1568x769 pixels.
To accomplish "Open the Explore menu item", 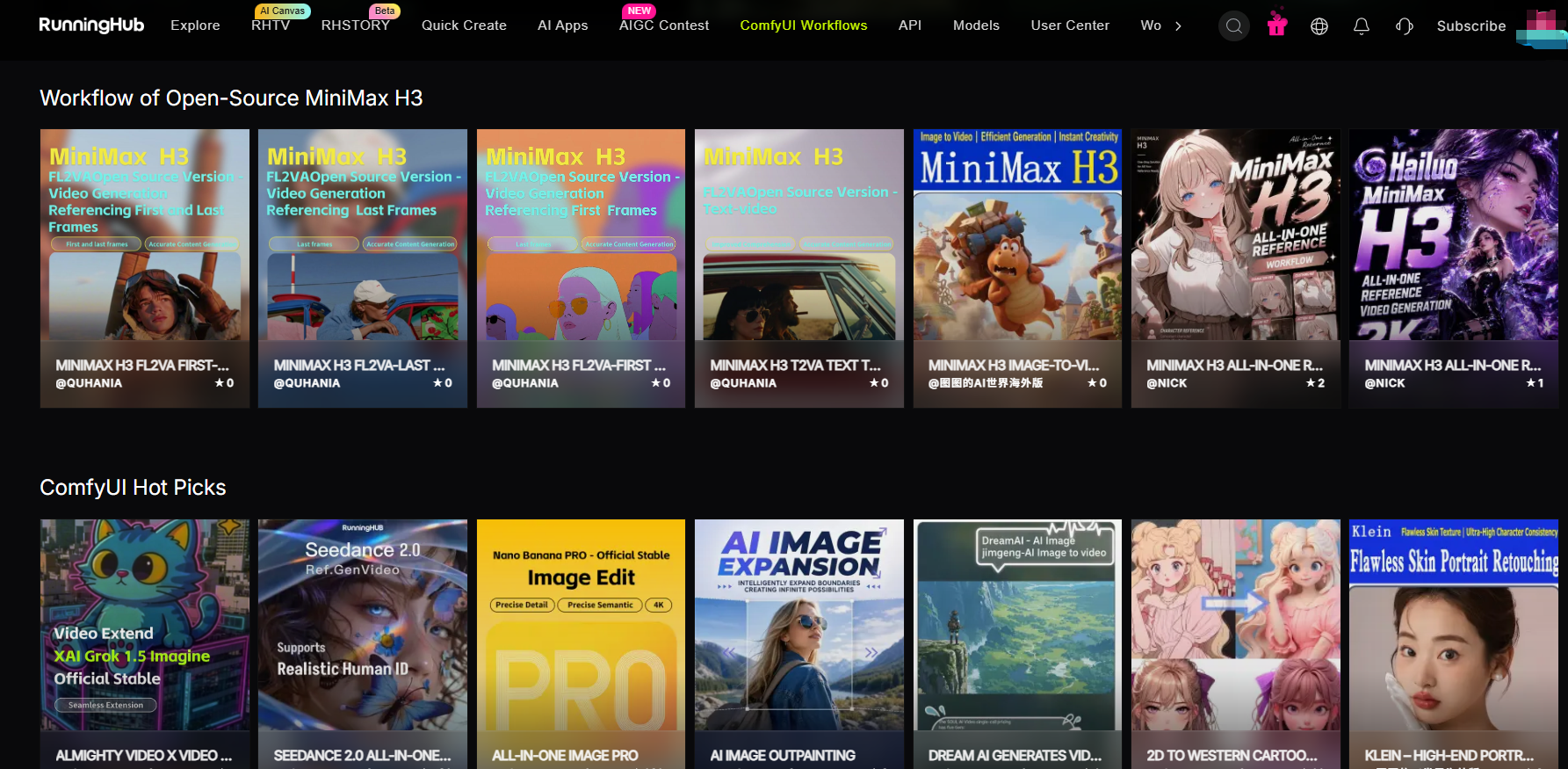I will coord(195,25).
